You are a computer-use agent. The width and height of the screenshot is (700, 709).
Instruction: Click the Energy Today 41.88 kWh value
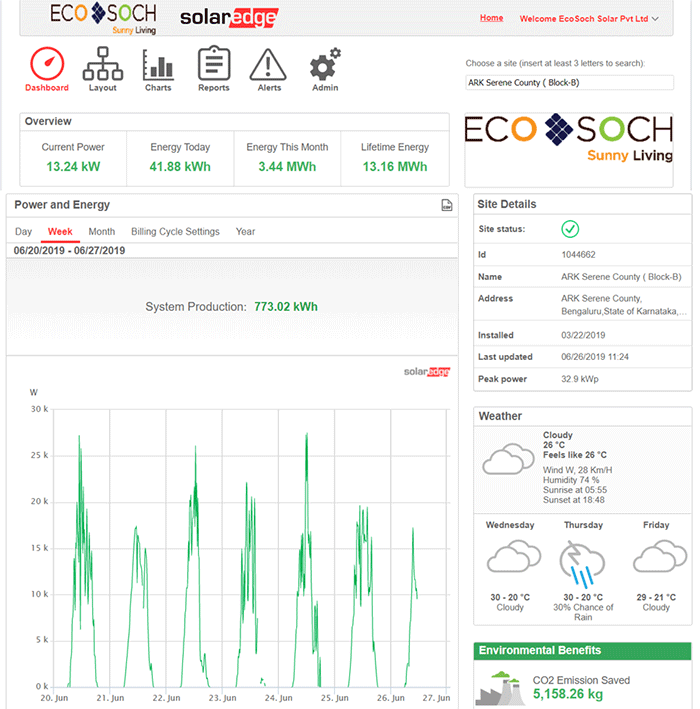coord(180,167)
